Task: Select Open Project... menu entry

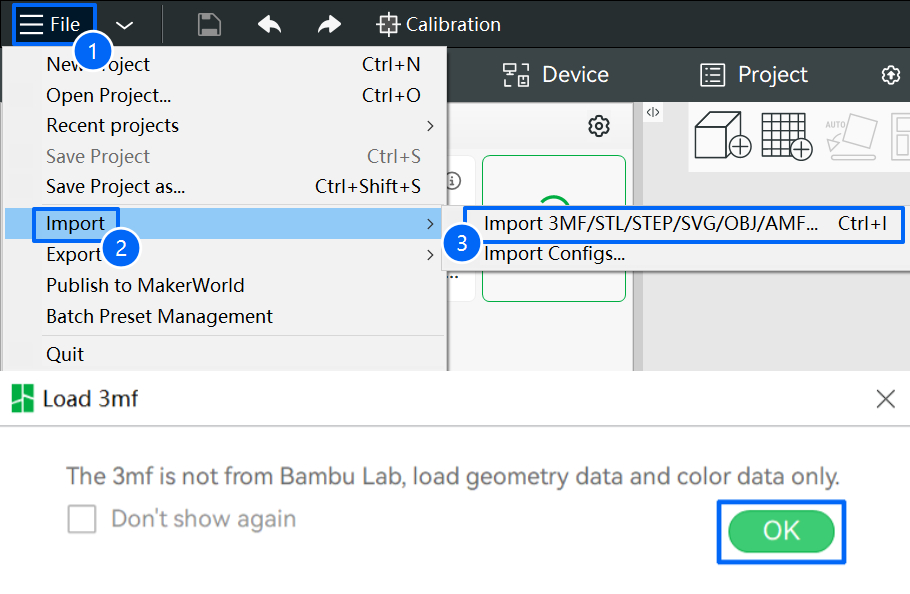Action: [225, 95]
